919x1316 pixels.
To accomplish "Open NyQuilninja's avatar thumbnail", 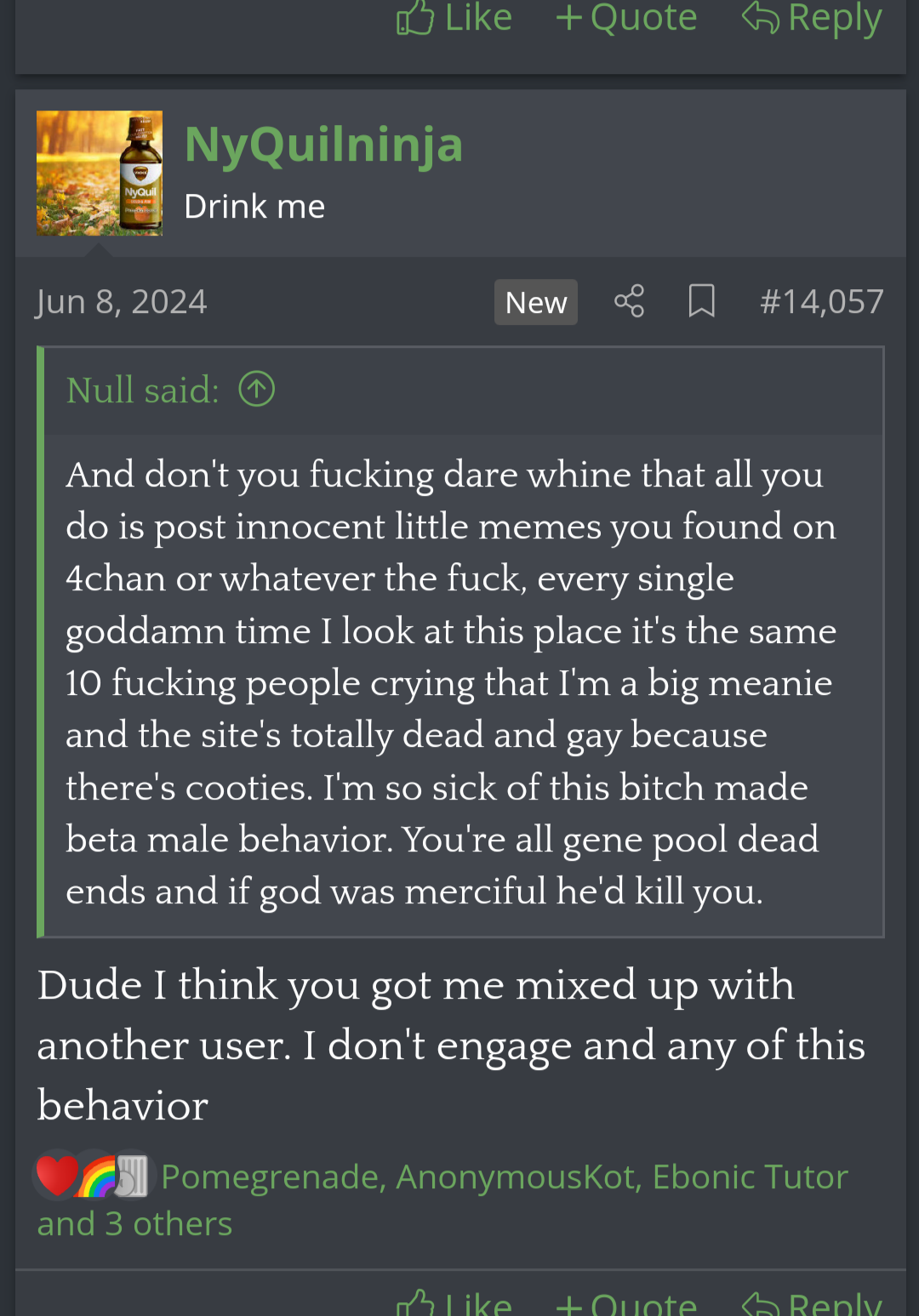I will tap(100, 174).
